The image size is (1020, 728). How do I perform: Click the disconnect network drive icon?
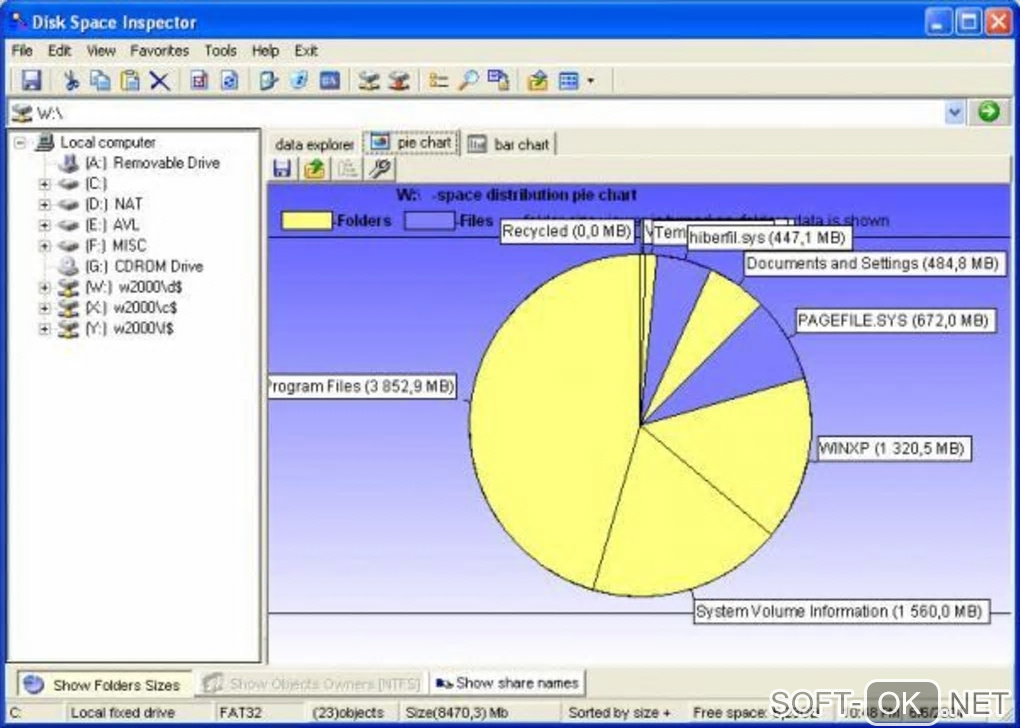coord(399,81)
